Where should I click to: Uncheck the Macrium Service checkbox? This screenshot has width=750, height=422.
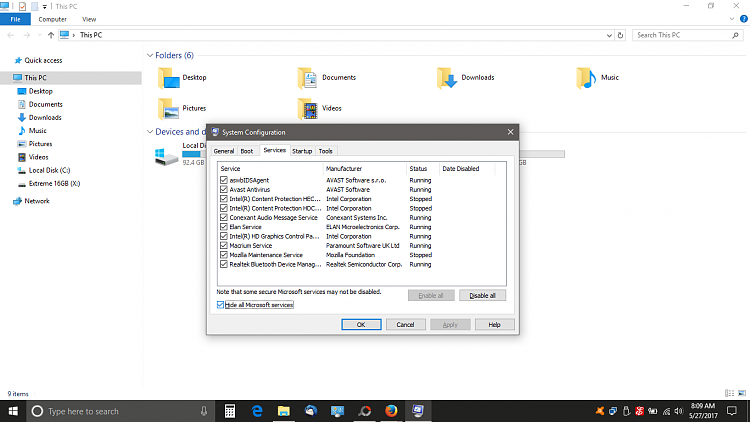tap(223, 245)
